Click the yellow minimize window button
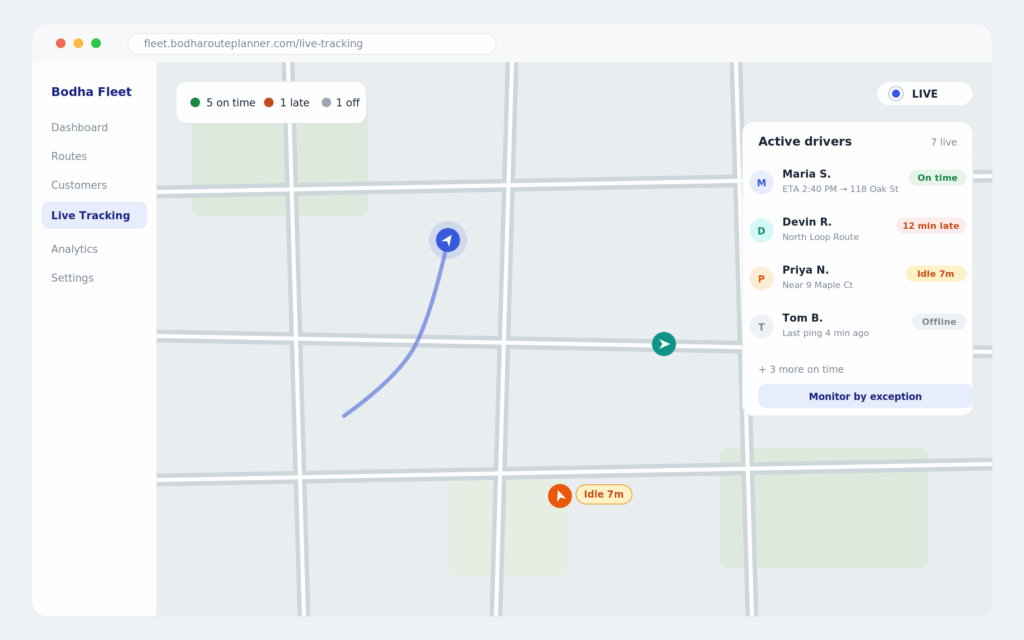1024x640 pixels. pyautogui.click(x=78, y=43)
